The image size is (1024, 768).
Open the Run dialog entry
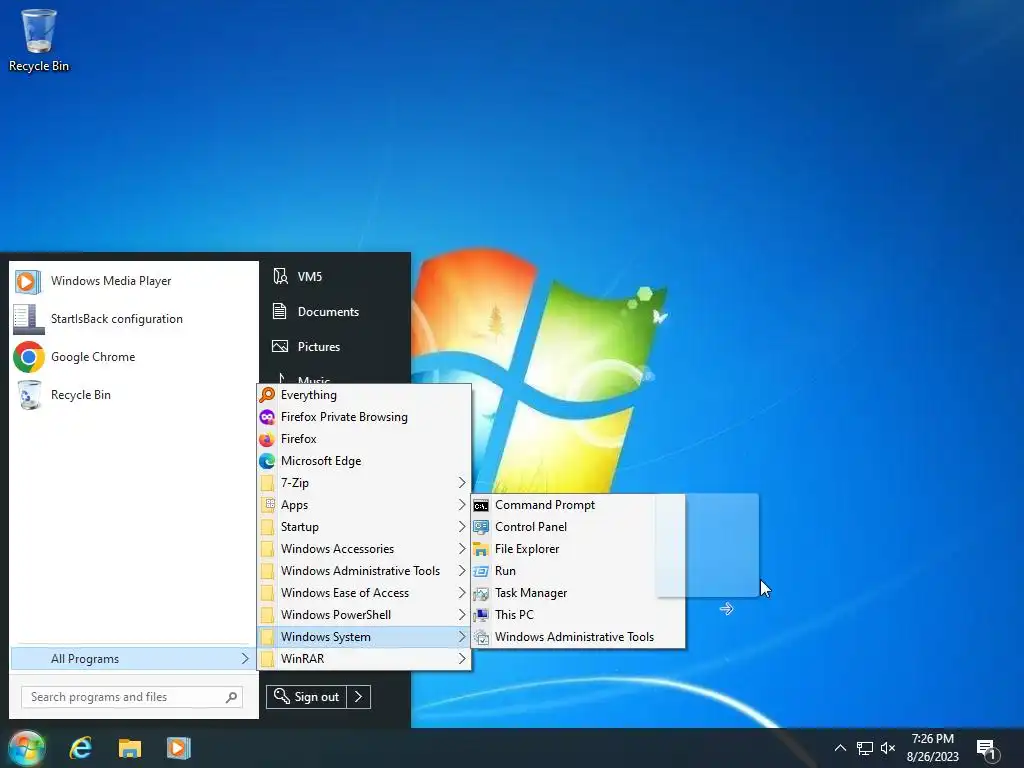coord(578,571)
